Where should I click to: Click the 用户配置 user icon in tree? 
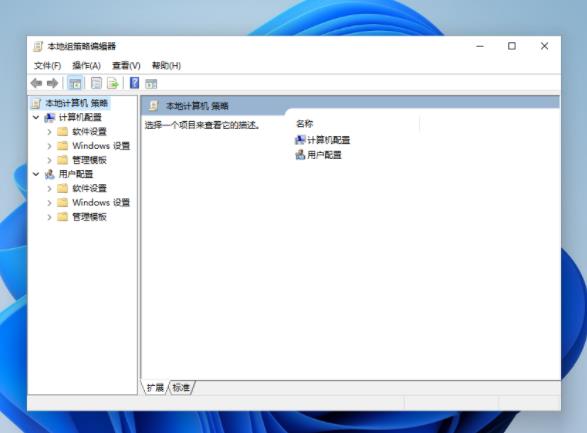[50, 174]
